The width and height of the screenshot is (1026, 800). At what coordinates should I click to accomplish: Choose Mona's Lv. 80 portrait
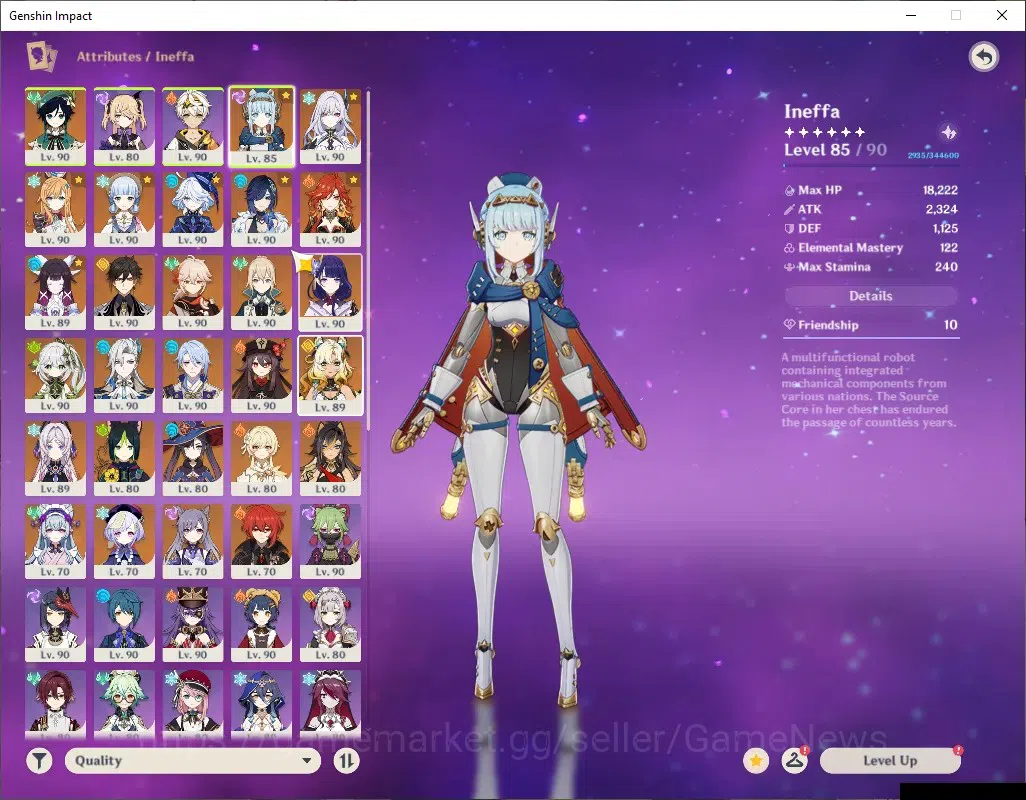pyautogui.click(x=193, y=459)
